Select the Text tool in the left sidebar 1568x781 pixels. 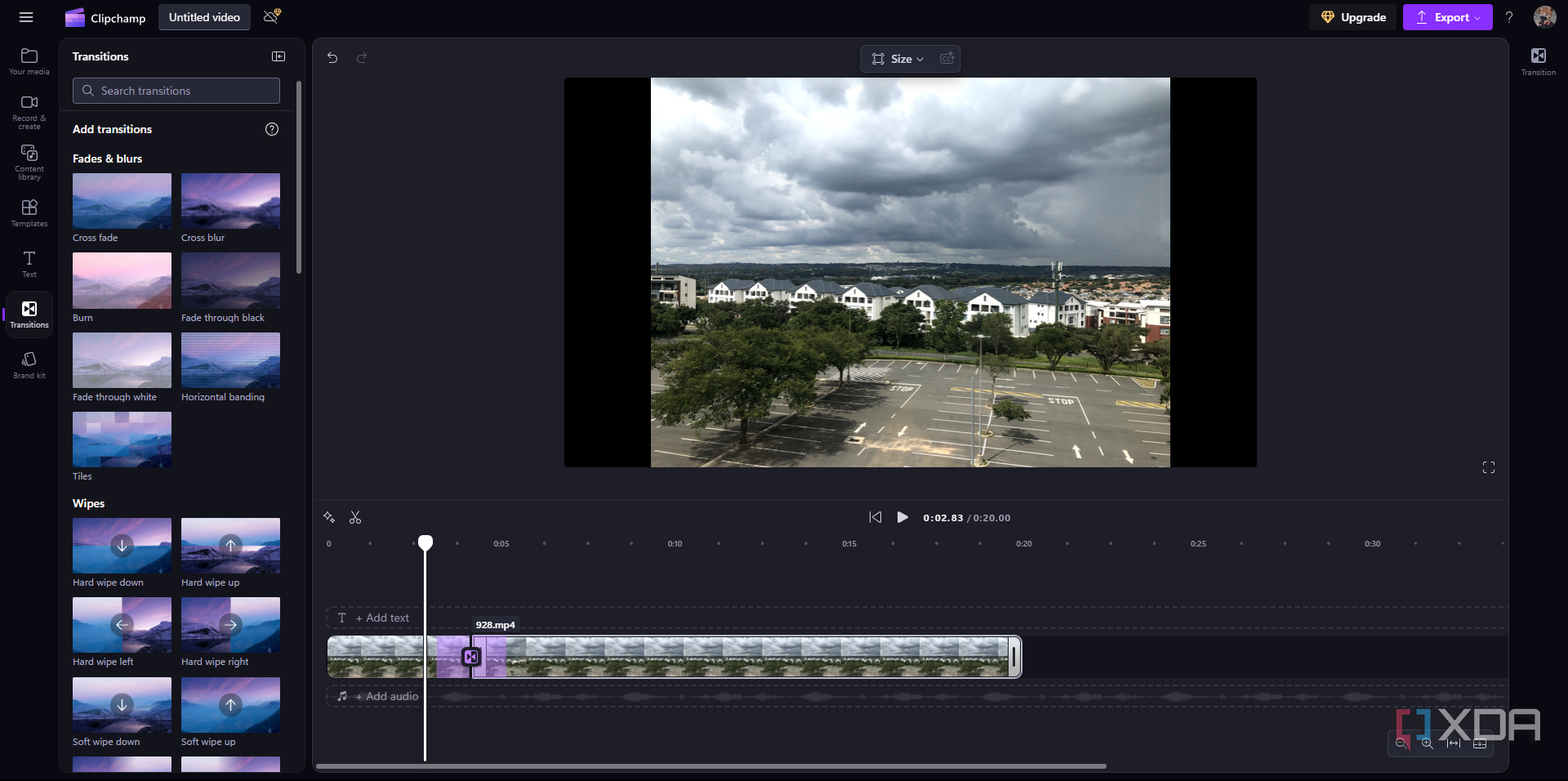29,263
